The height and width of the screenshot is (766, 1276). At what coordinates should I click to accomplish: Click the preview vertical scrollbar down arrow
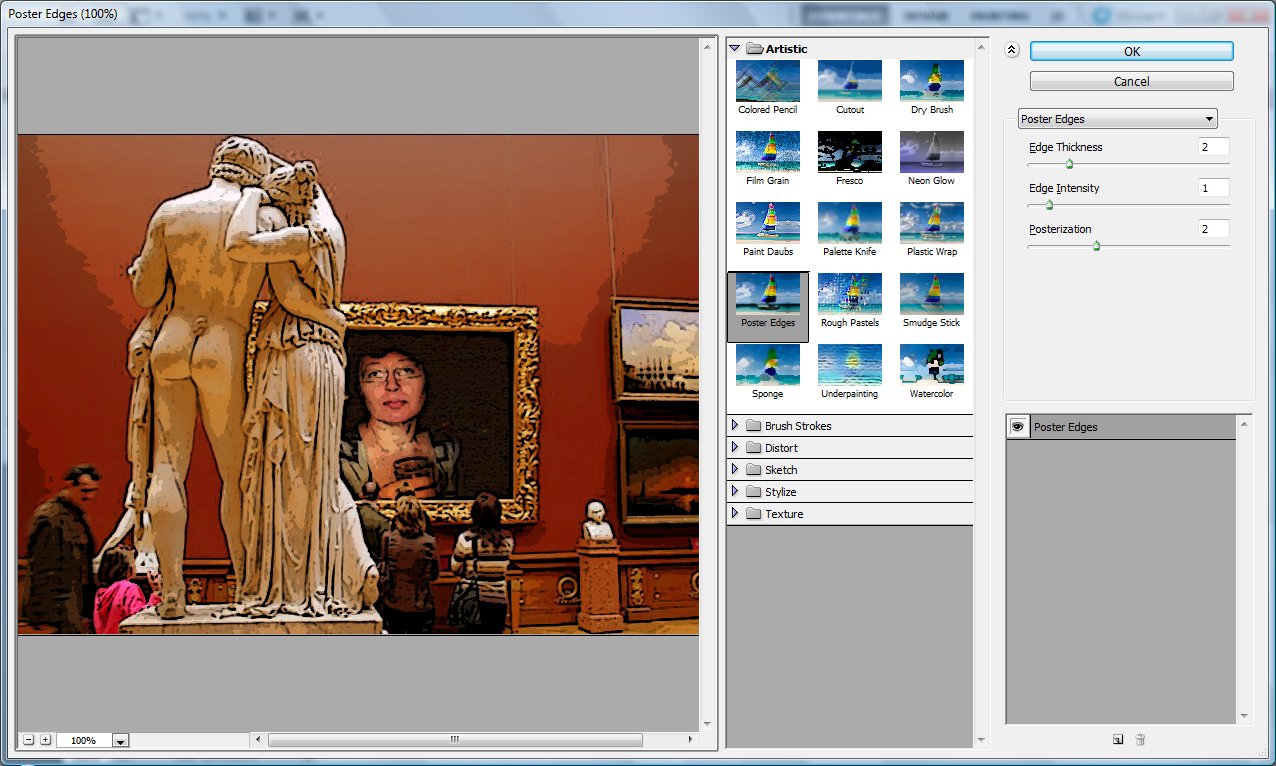click(708, 724)
